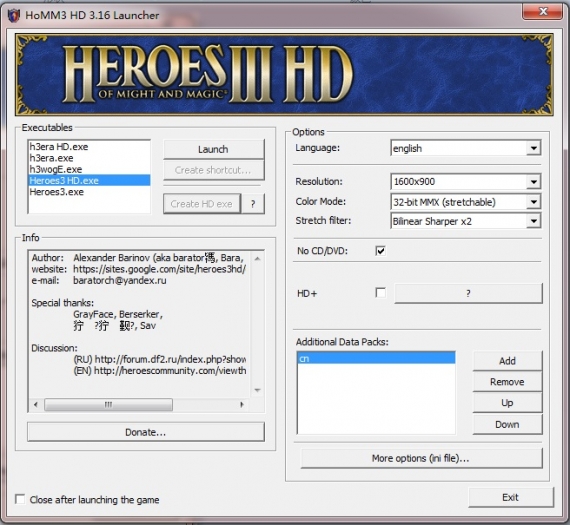Click the heroes3hd website URL text
Screen dimensions: 570x525
[160, 269]
